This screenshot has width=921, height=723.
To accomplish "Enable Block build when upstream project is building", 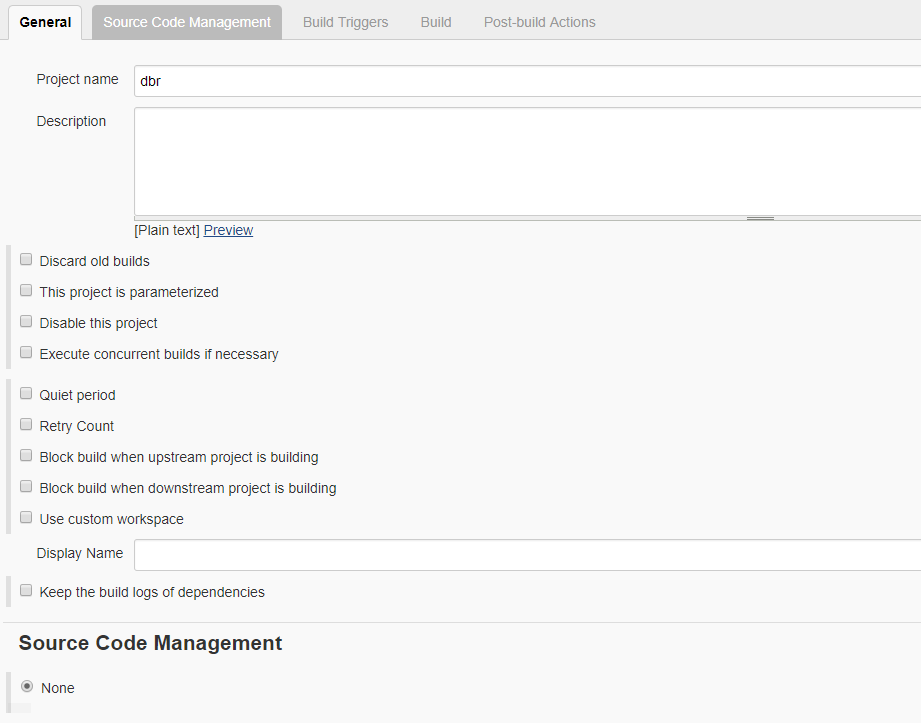I will click(27, 456).
